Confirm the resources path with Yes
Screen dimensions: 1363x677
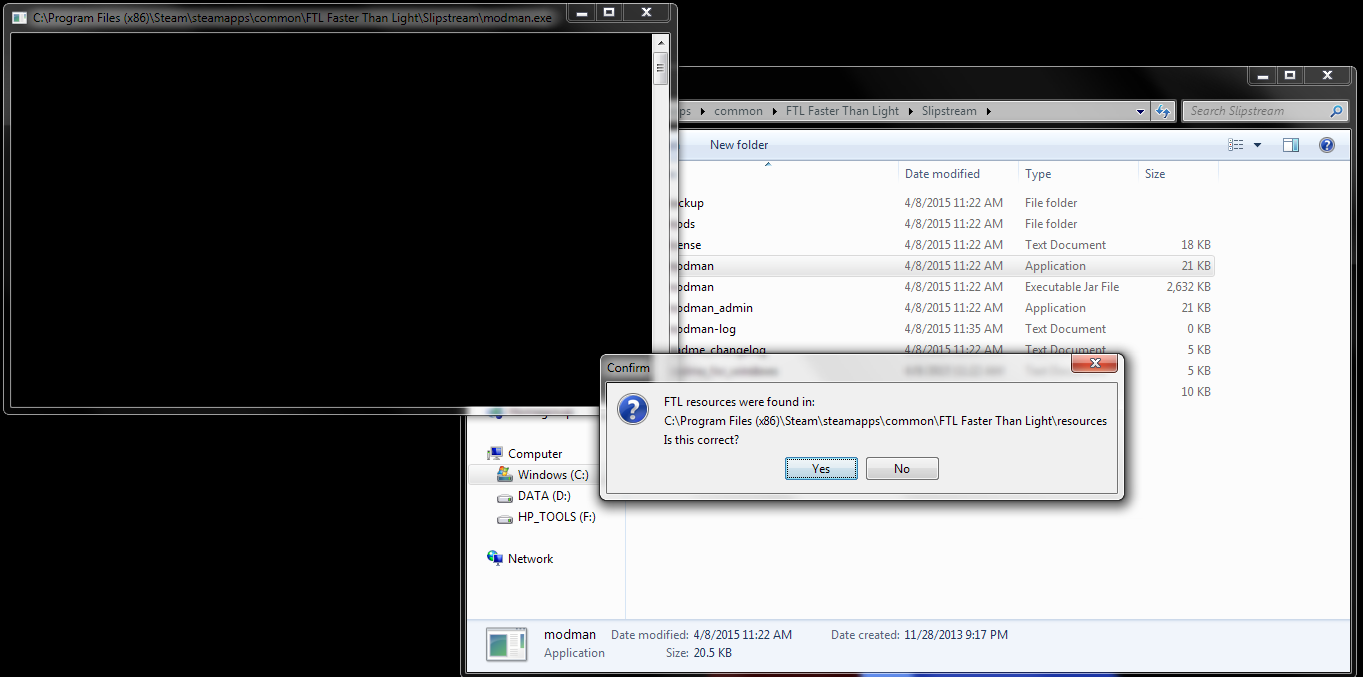[821, 469]
